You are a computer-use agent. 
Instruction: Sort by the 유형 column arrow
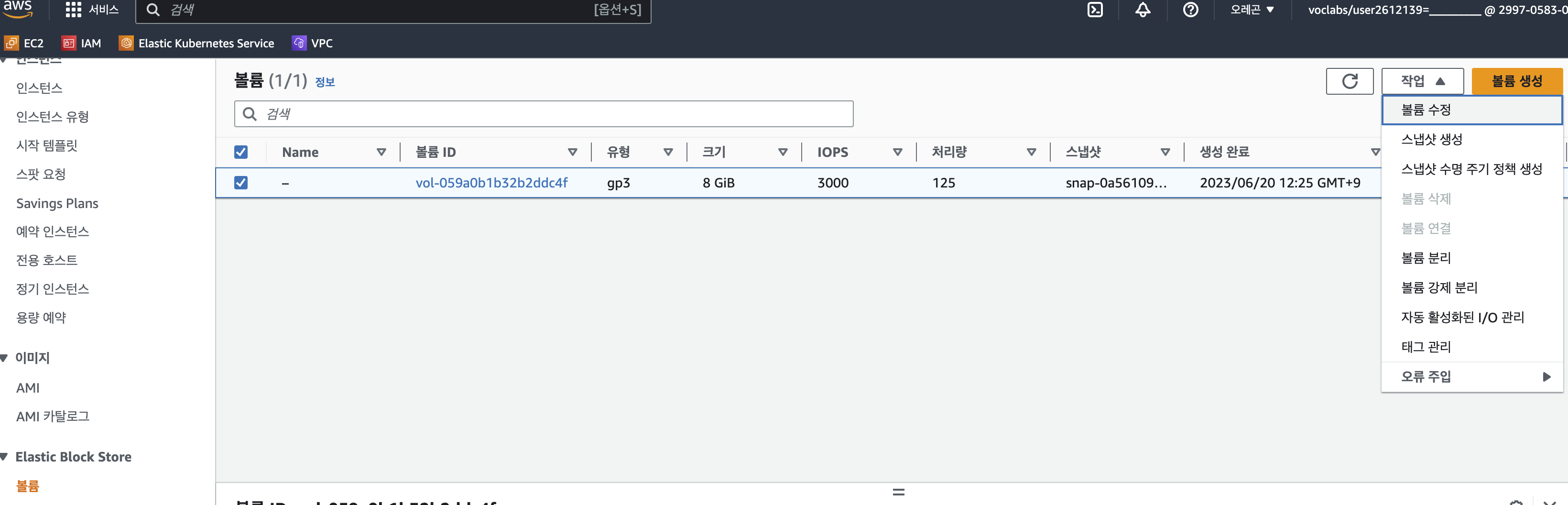coord(668,152)
